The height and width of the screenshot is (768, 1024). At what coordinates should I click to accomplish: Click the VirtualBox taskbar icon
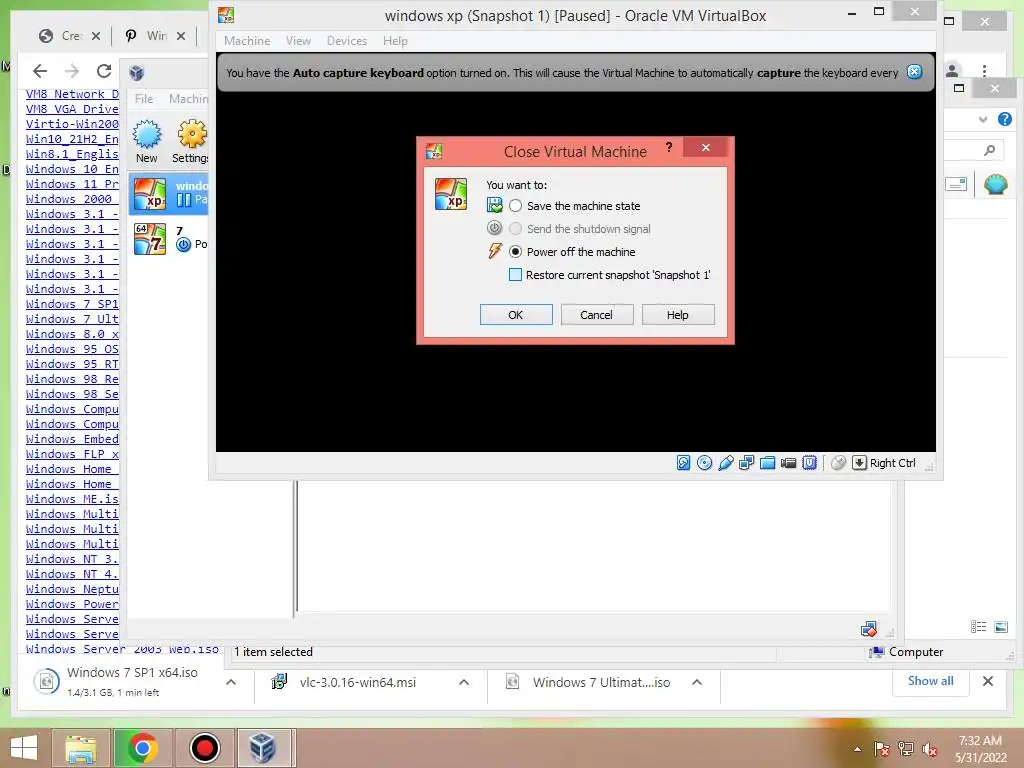pos(263,748)
